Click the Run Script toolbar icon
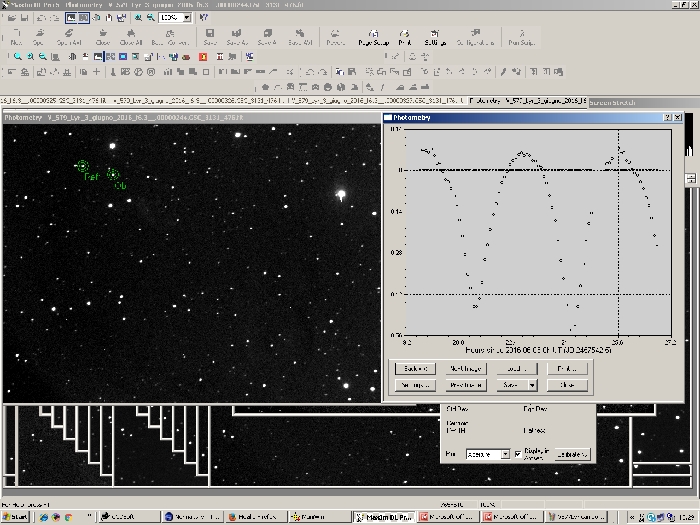Screen dimensions: 700x525 (x=521, y=37)
